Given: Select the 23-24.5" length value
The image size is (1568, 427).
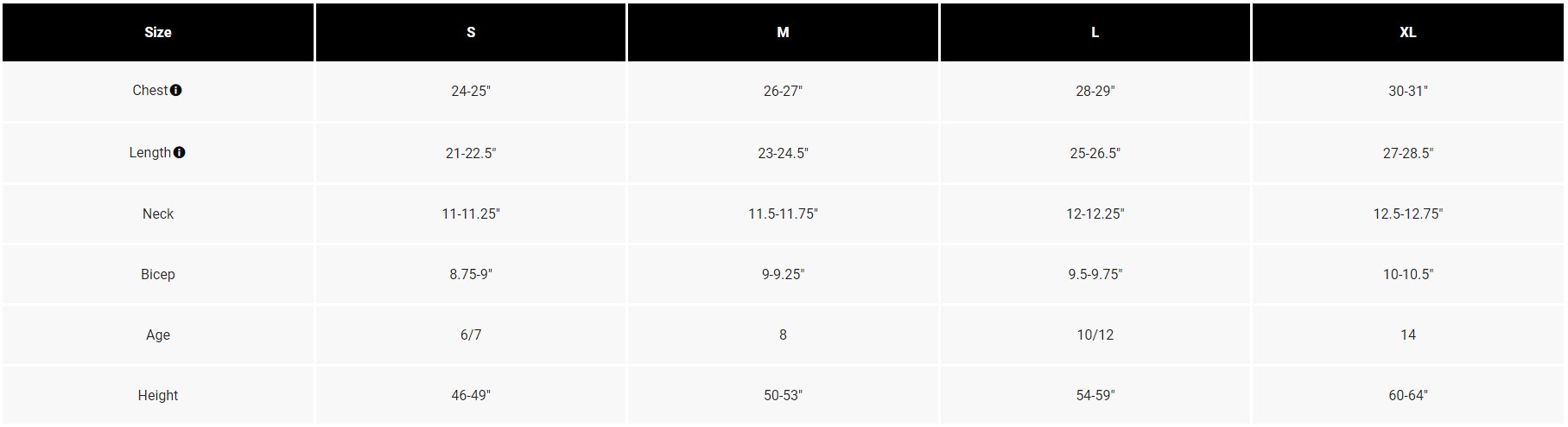Looking at the screenshot, I should [x=783, y=153].
